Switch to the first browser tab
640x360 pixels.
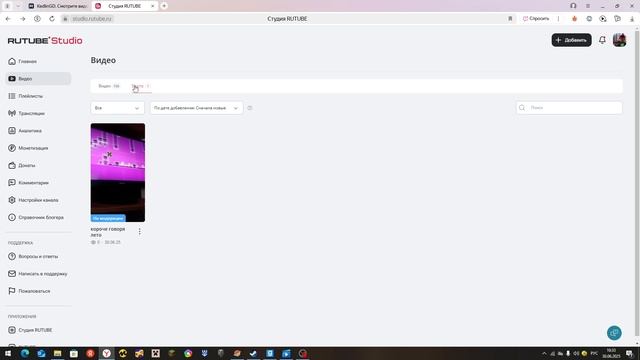[x=58, y=6]
